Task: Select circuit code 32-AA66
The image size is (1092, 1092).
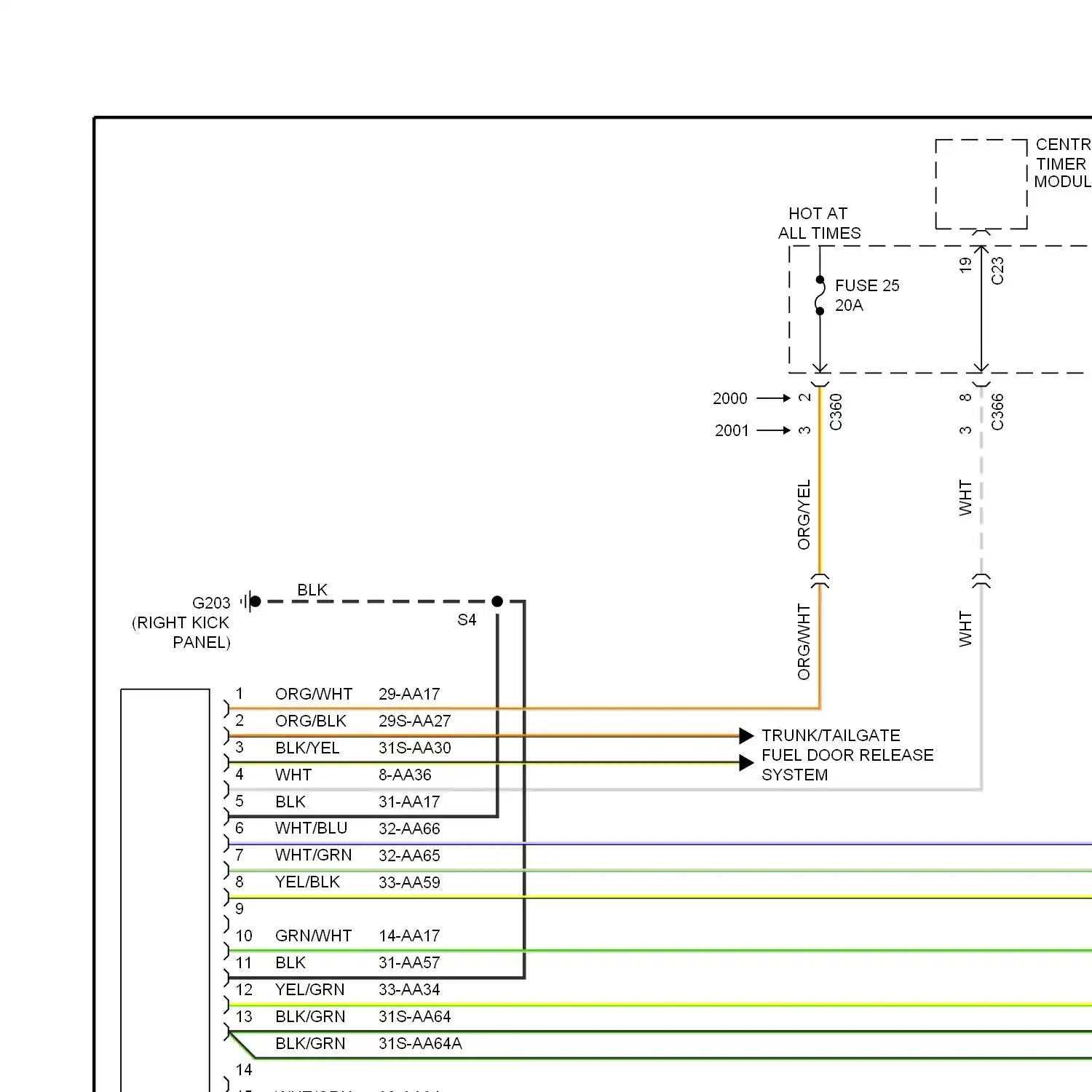Action: point(409,828)
